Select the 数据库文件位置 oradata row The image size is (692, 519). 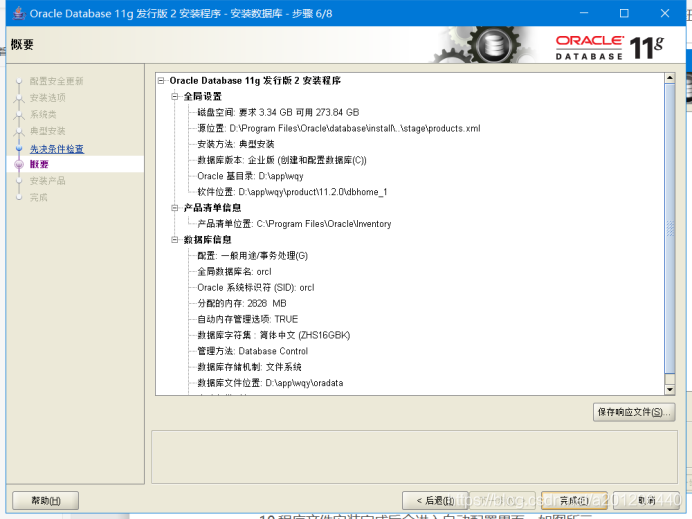(270, 383)
